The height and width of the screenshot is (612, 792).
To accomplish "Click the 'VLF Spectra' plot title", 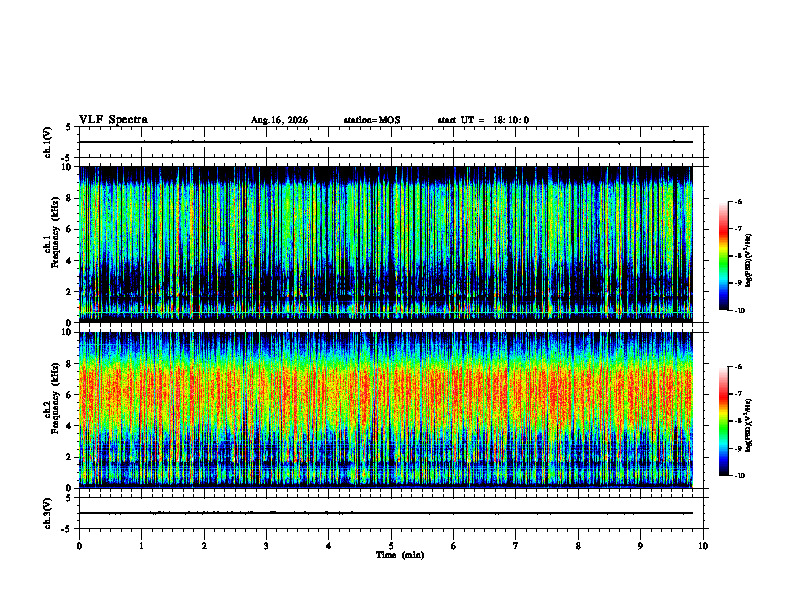I will [113, 120].
